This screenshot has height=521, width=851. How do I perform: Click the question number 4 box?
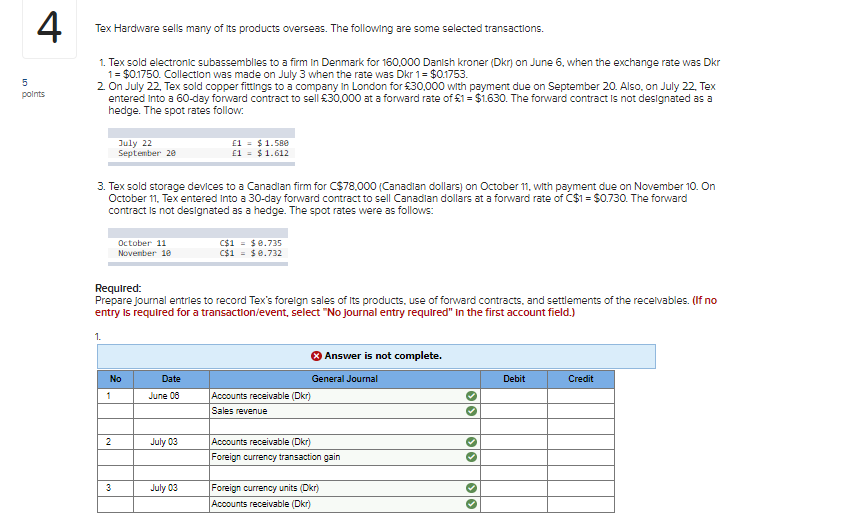[x=49, y=28]
